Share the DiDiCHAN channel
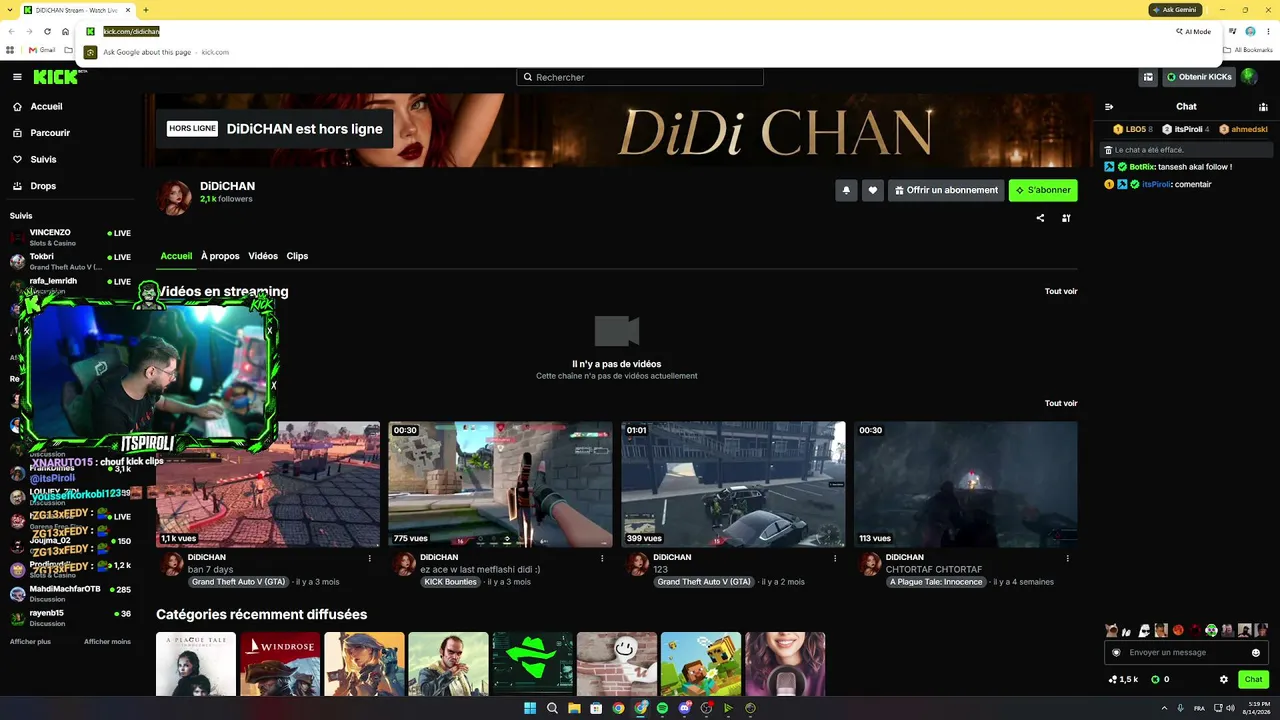The image size is (1280, 720). (1040, 218)
